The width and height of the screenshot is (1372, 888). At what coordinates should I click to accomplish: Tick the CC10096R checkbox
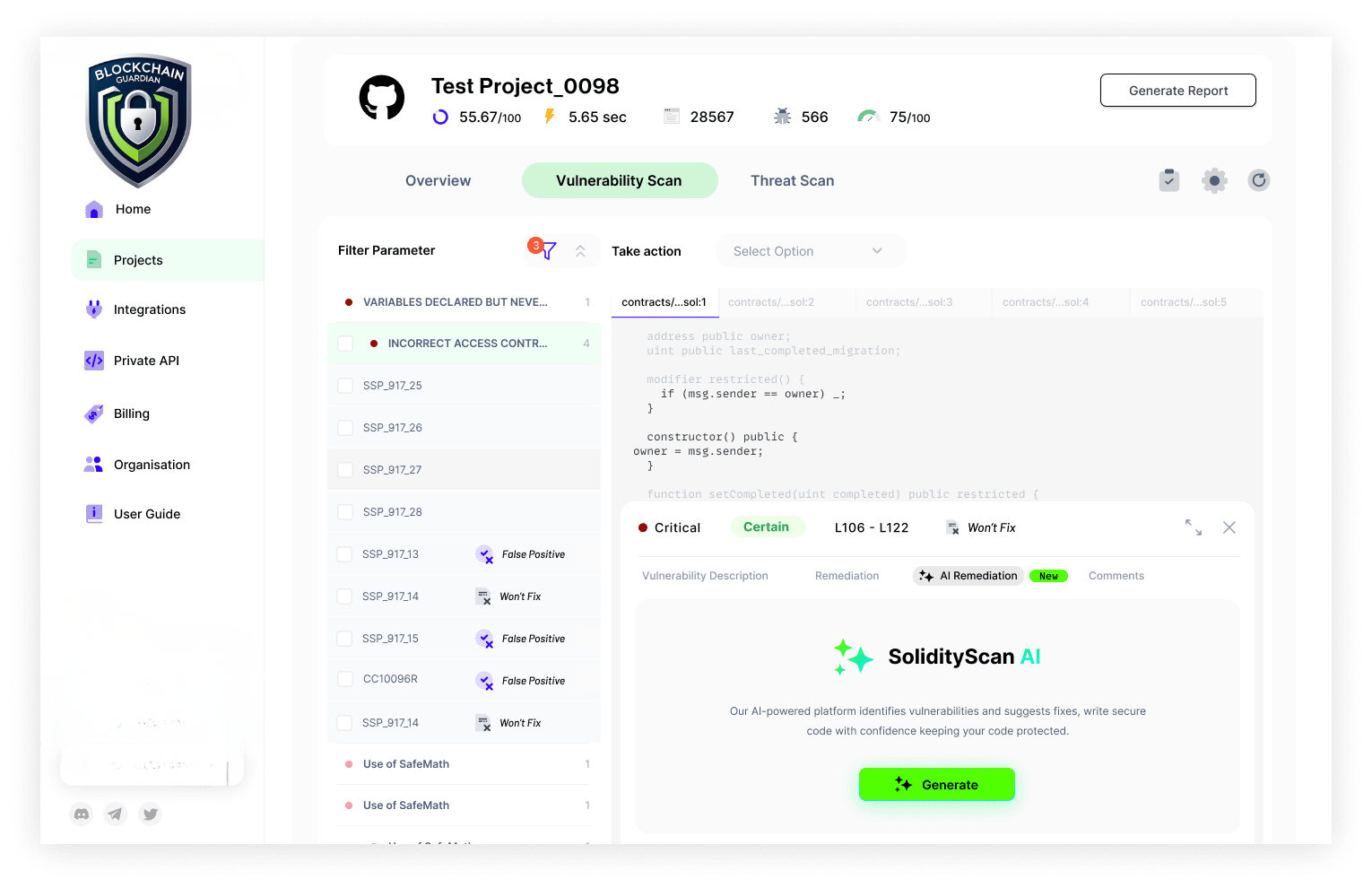click(345, 679)
